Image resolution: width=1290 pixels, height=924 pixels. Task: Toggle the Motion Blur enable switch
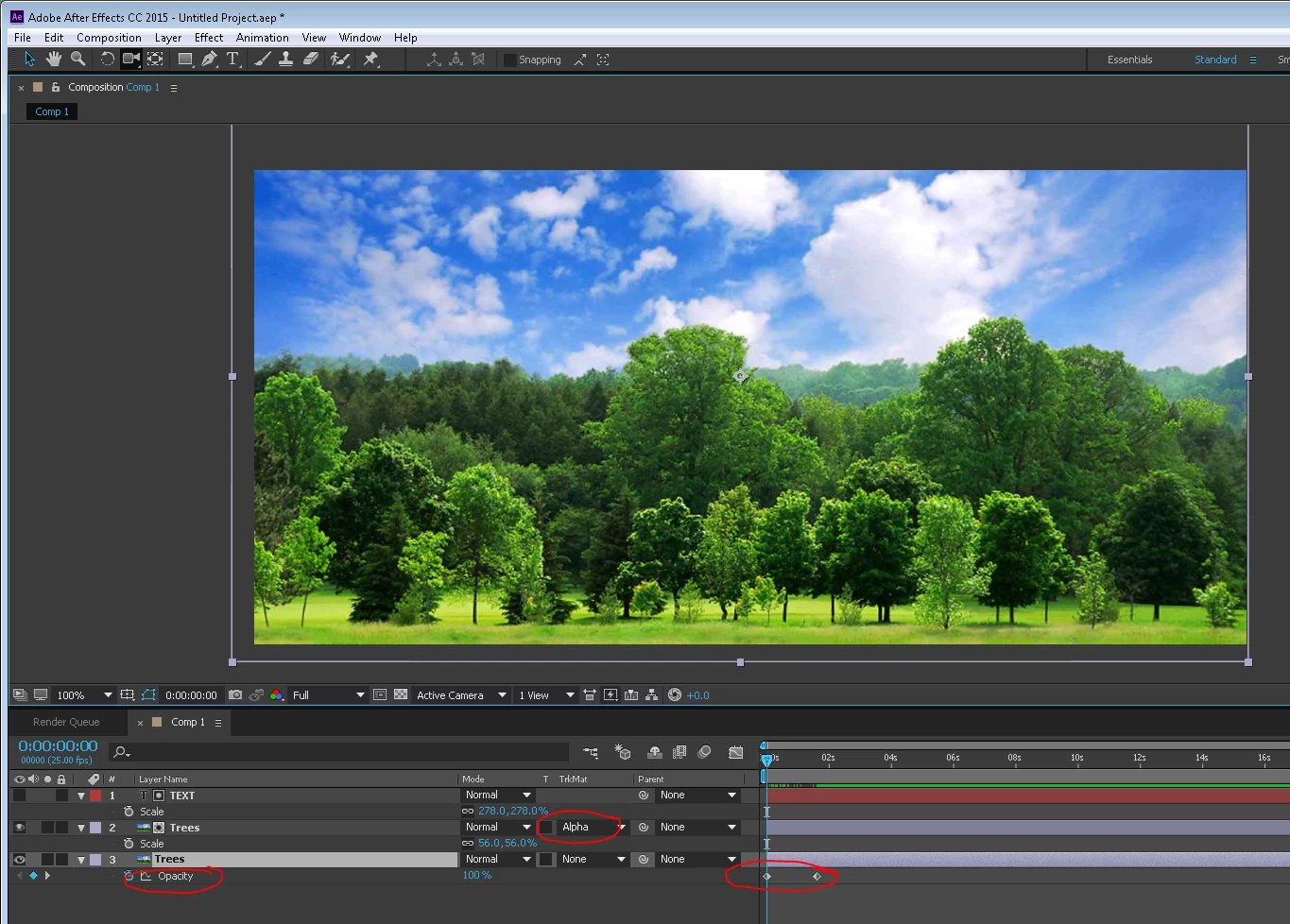pos(704,752)
